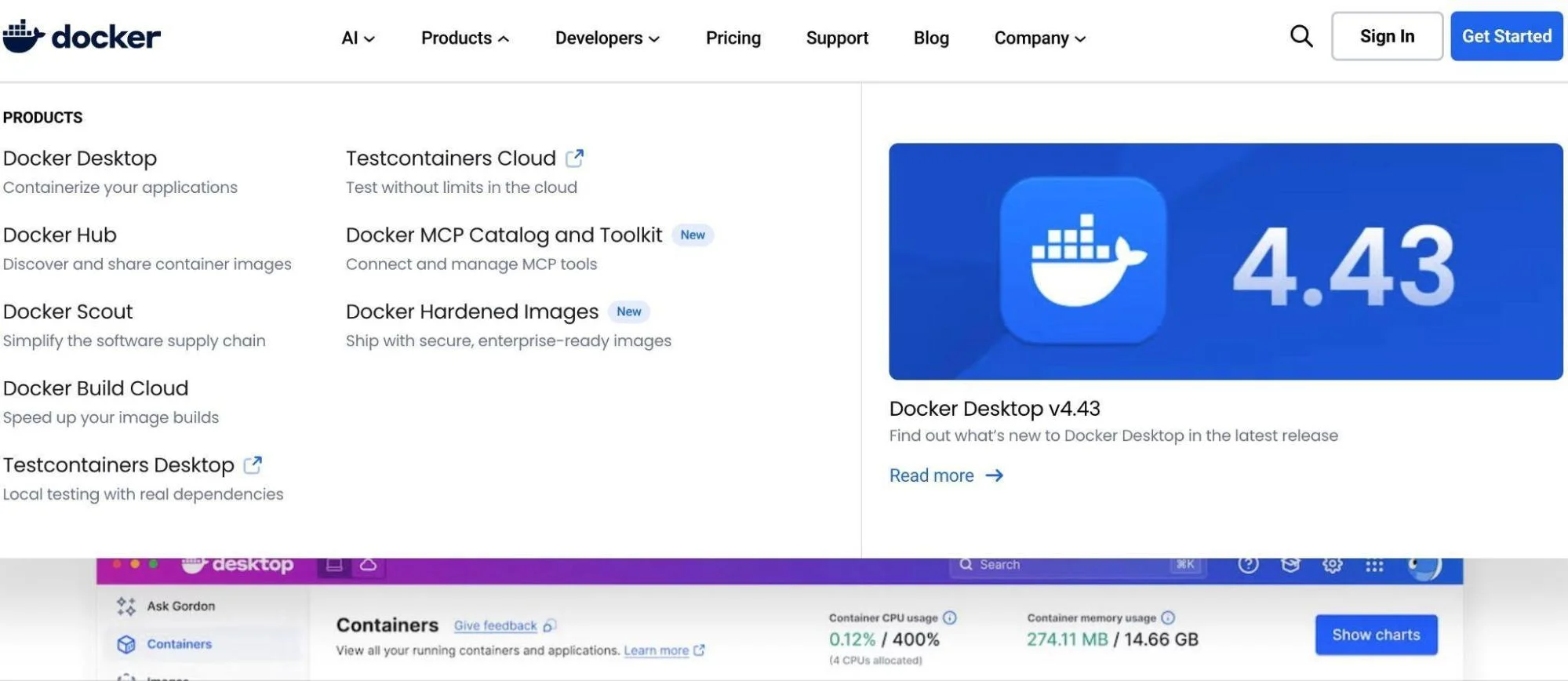Open the Docker Desktop 4.43 banner image
The height and width of the screenshot is (681, 1568).
coord(1226,261)
